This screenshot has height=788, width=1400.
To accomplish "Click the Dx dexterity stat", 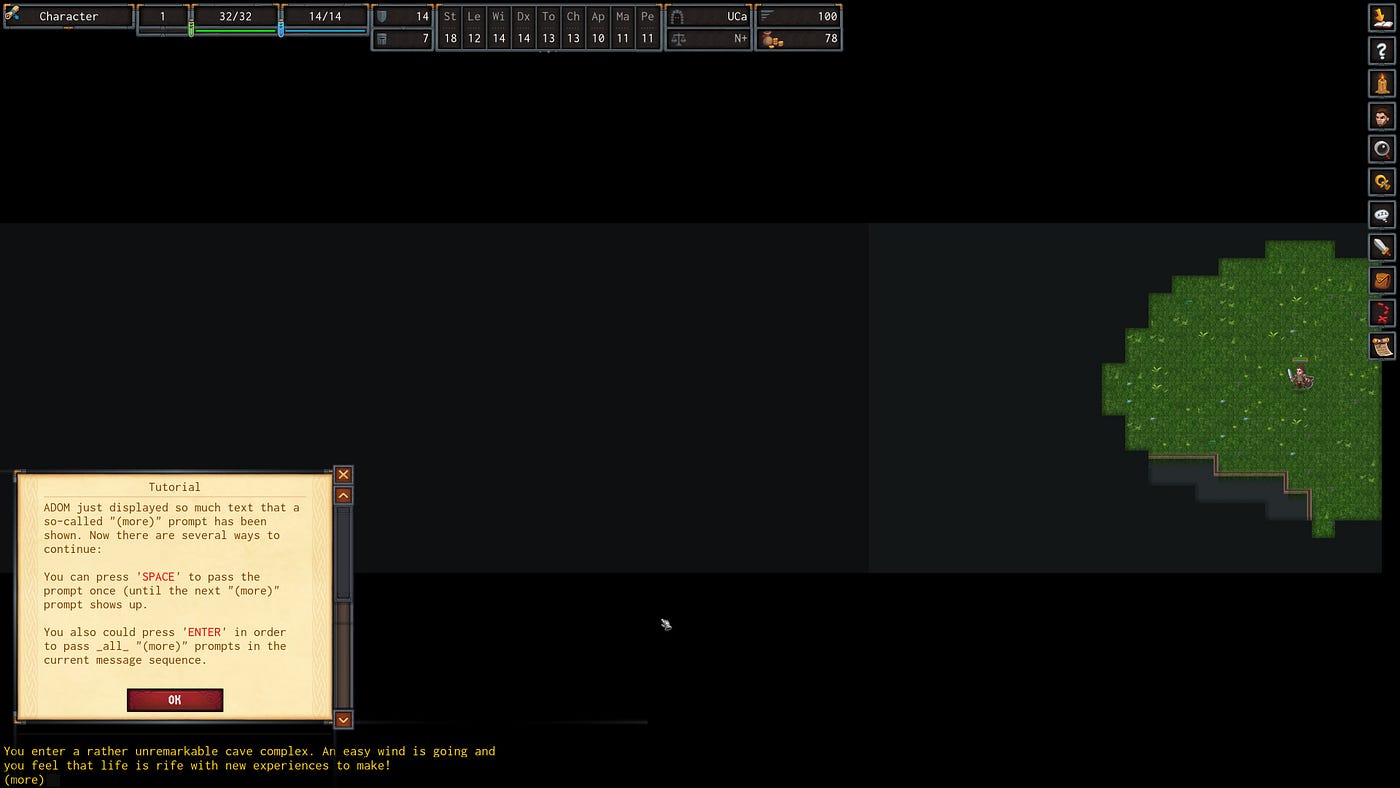I will pos(523,28).
